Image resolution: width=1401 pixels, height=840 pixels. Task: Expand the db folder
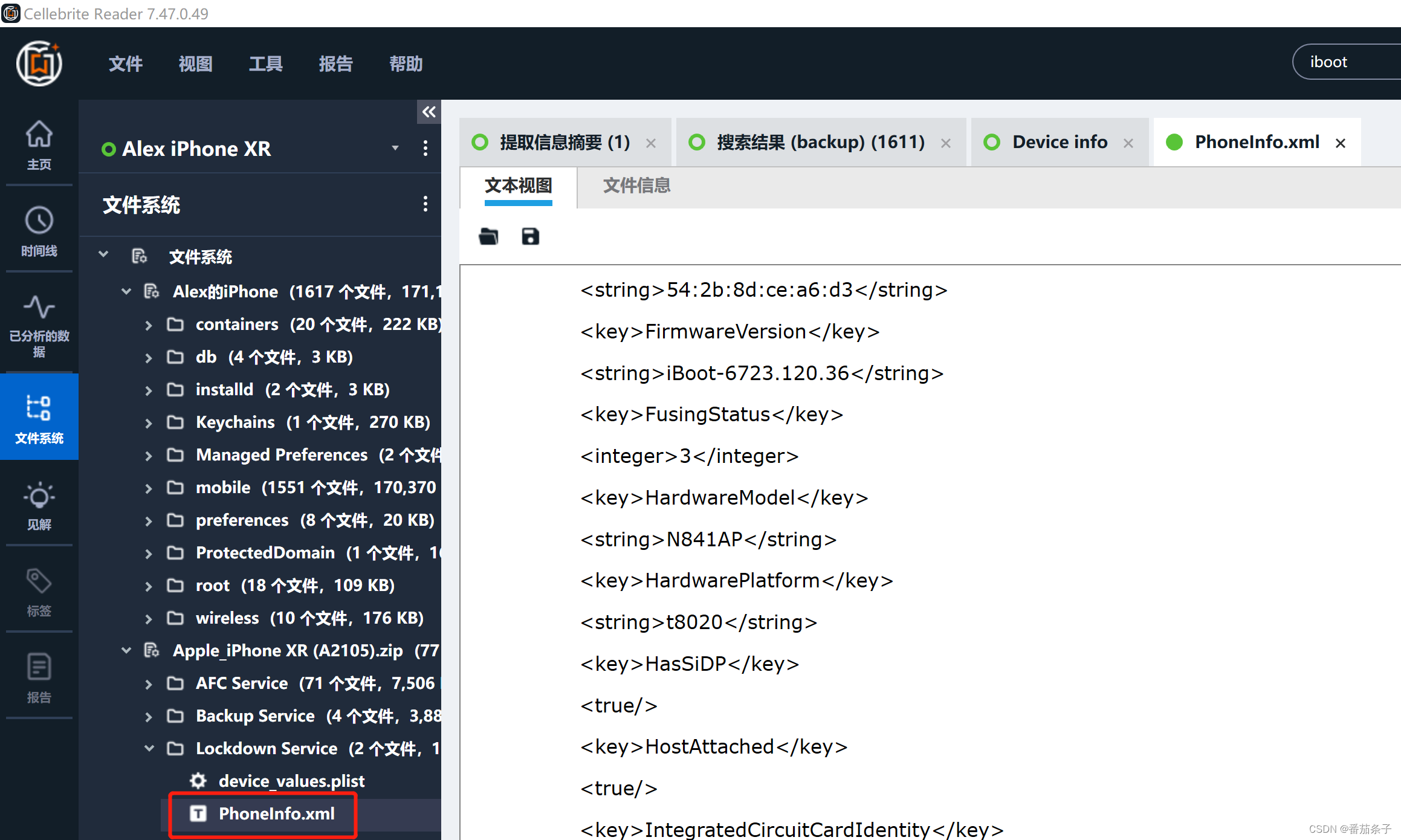[x=149, y=358]
